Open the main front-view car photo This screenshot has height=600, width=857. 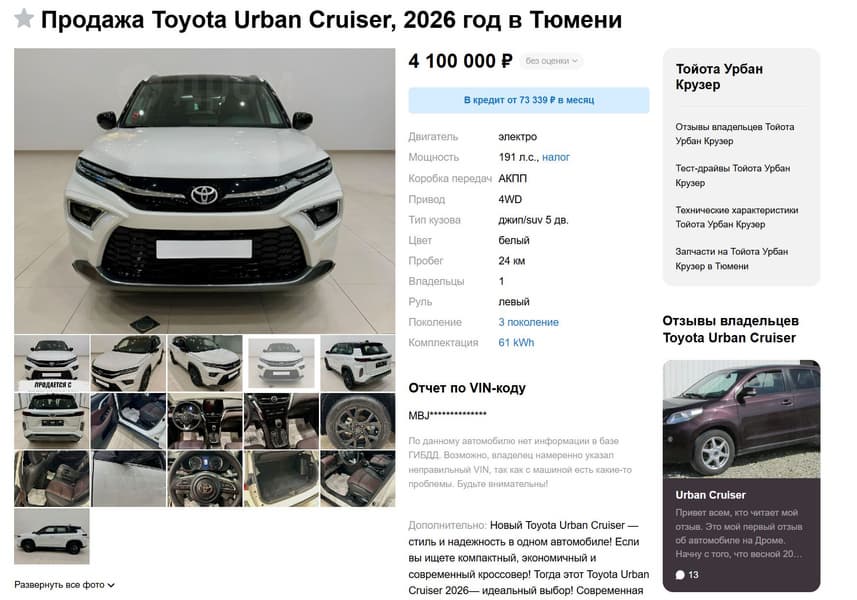point(204,191)
